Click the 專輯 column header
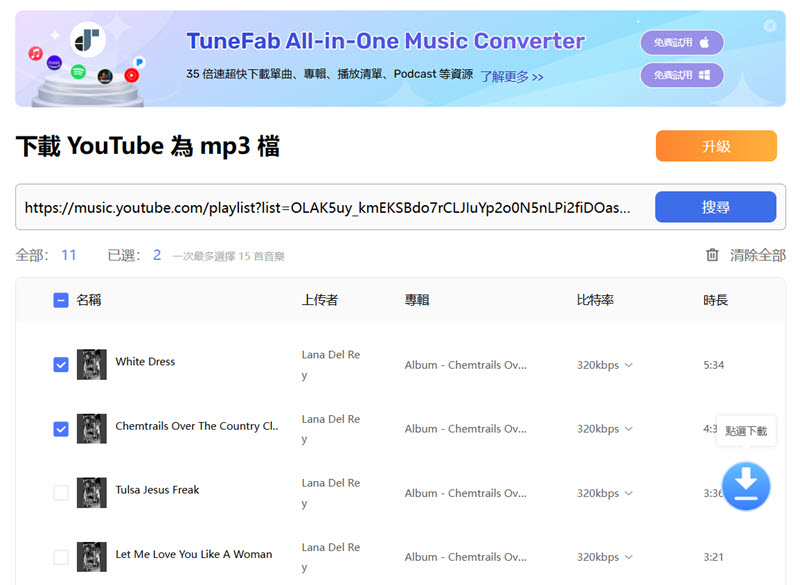 pyautogui.click(x=417, y=300)
